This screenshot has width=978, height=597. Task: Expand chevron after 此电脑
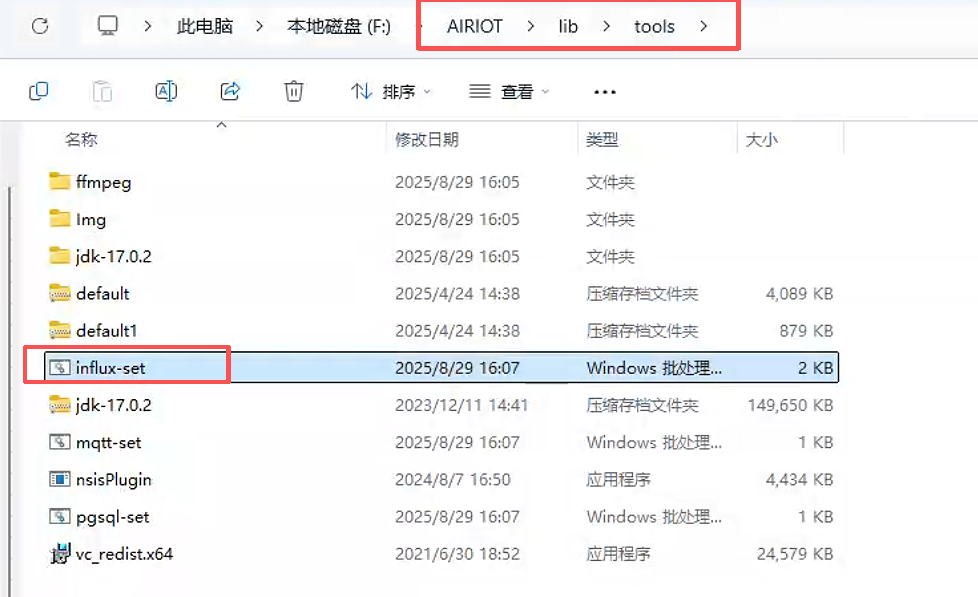tap(259, 26)
